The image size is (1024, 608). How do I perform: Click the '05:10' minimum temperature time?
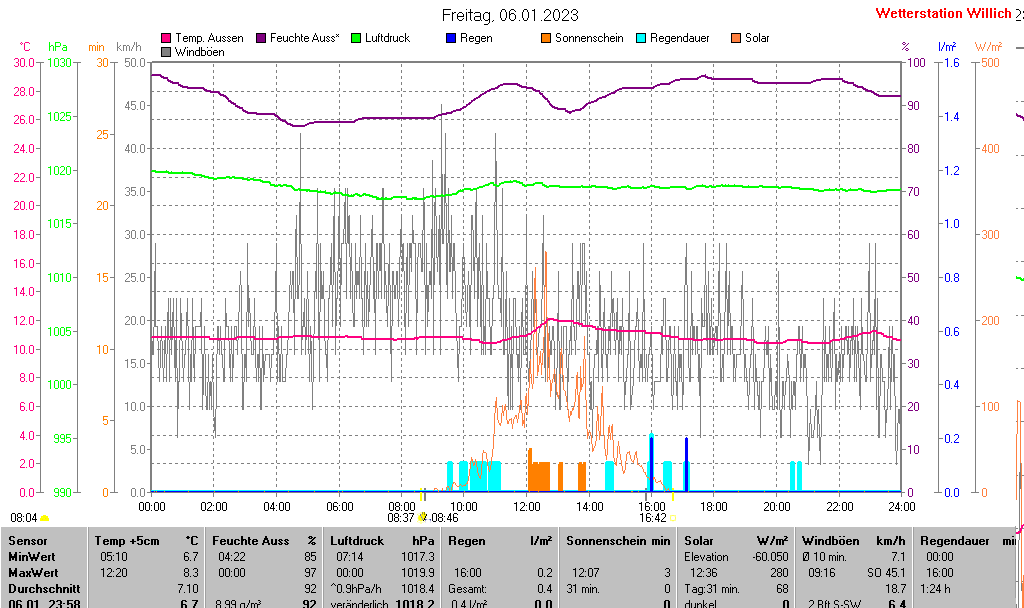coord(114,557)
